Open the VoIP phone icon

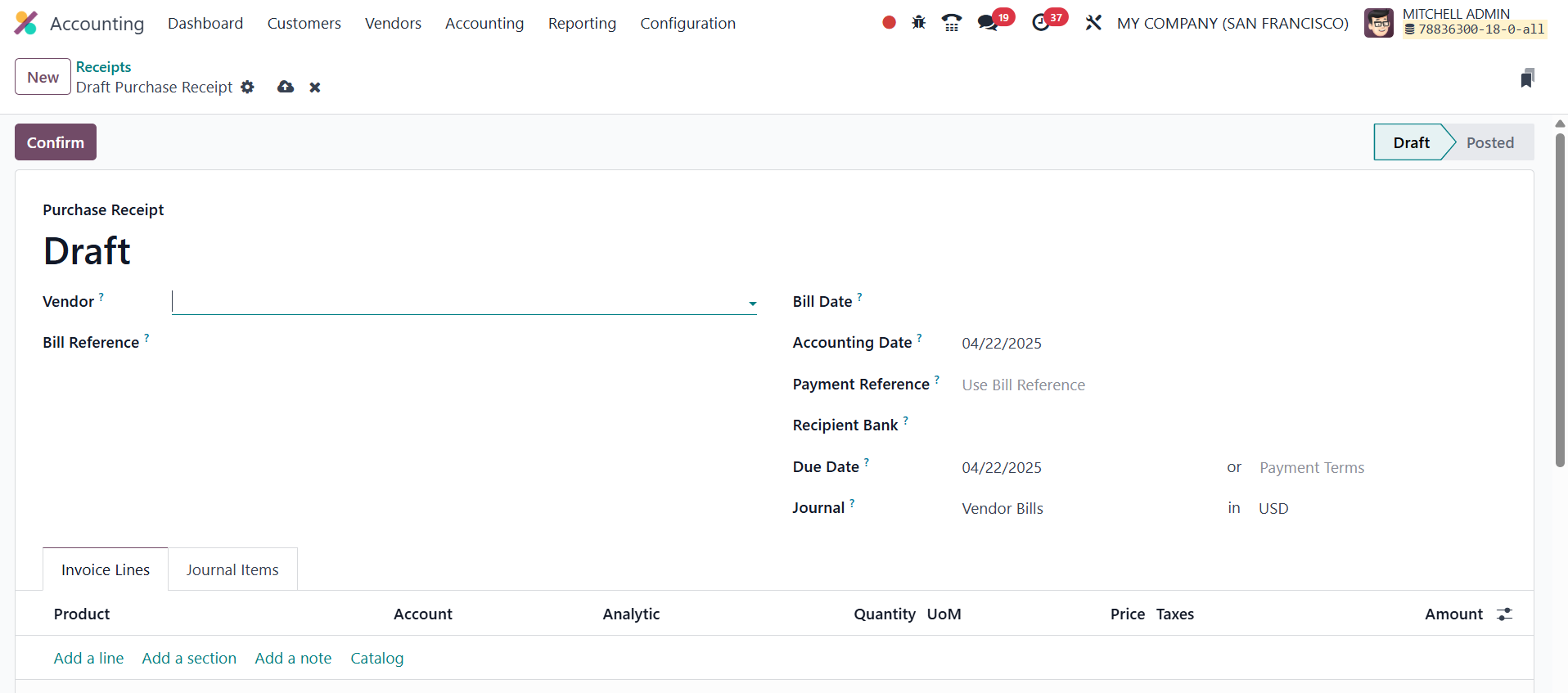click(x=951, y=23)
